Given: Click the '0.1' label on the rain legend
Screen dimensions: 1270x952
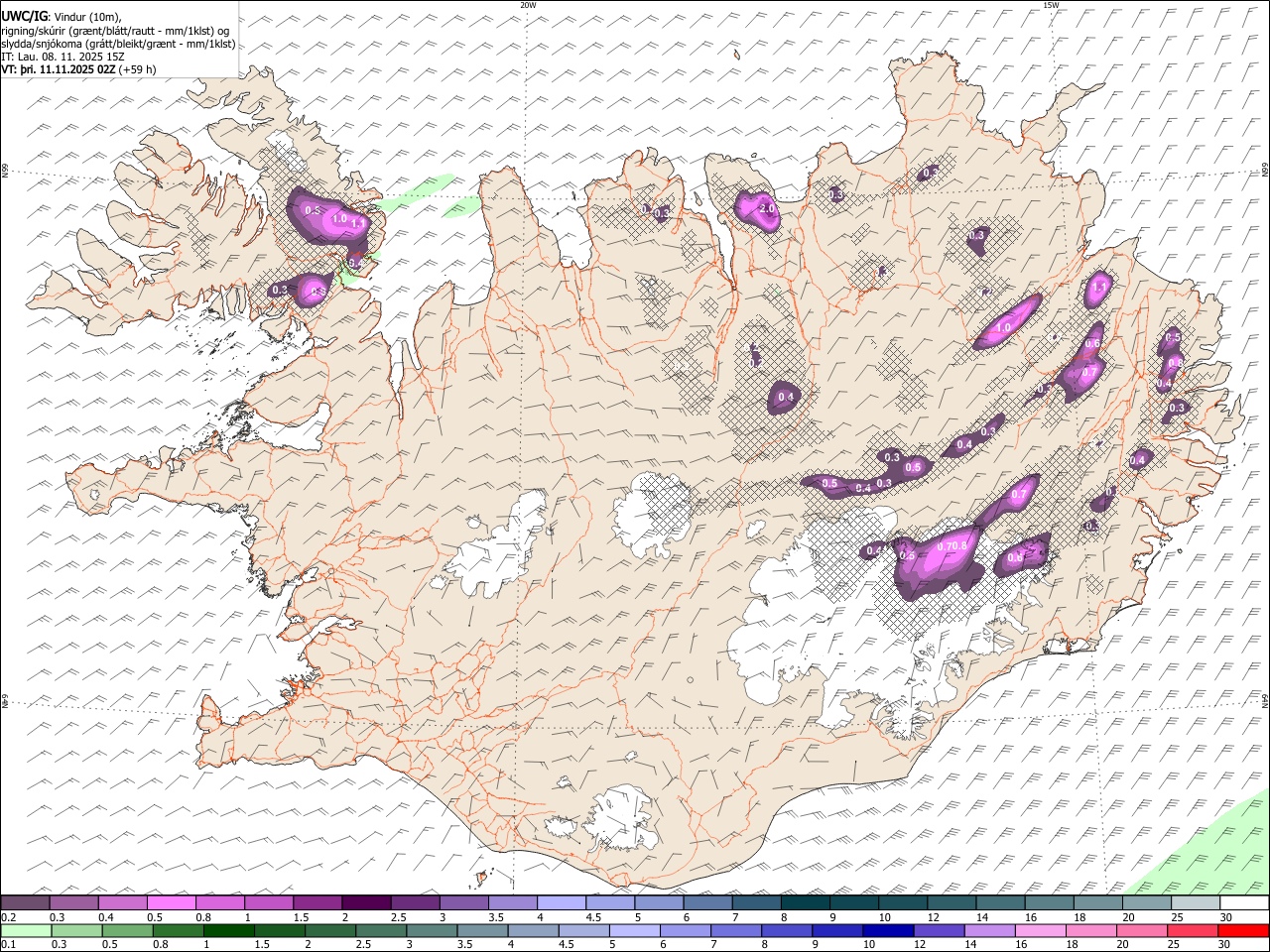Looking at the screenshot, I should pyautogui.click(x=8, y=945).
